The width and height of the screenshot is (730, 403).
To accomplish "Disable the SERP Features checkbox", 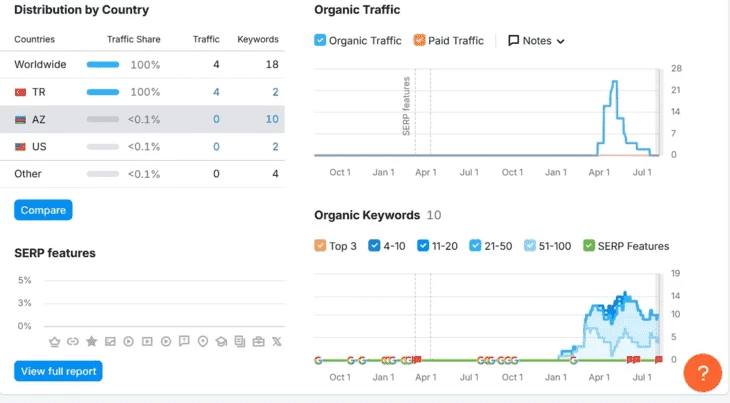I will 589,245.
